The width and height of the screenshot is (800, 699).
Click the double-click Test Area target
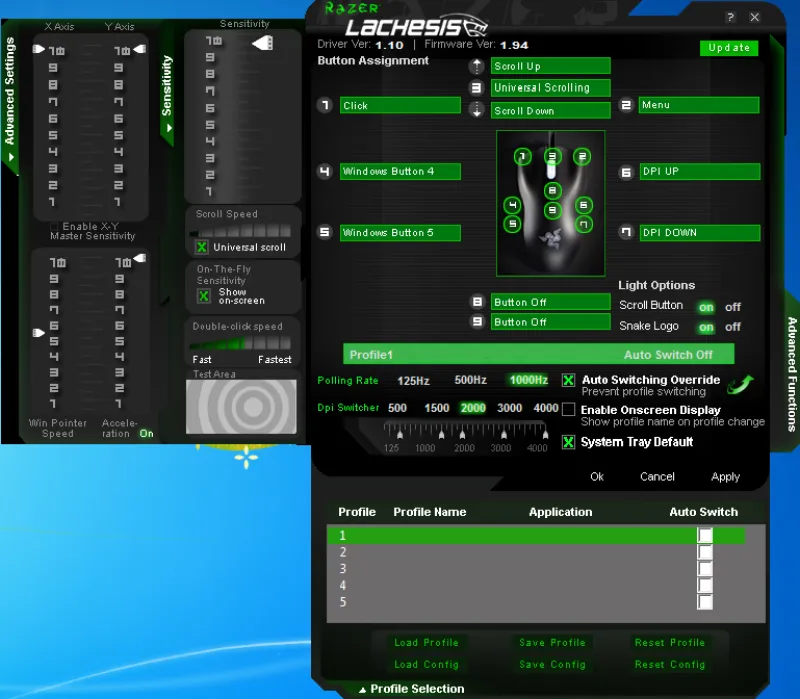click(242, 407)
